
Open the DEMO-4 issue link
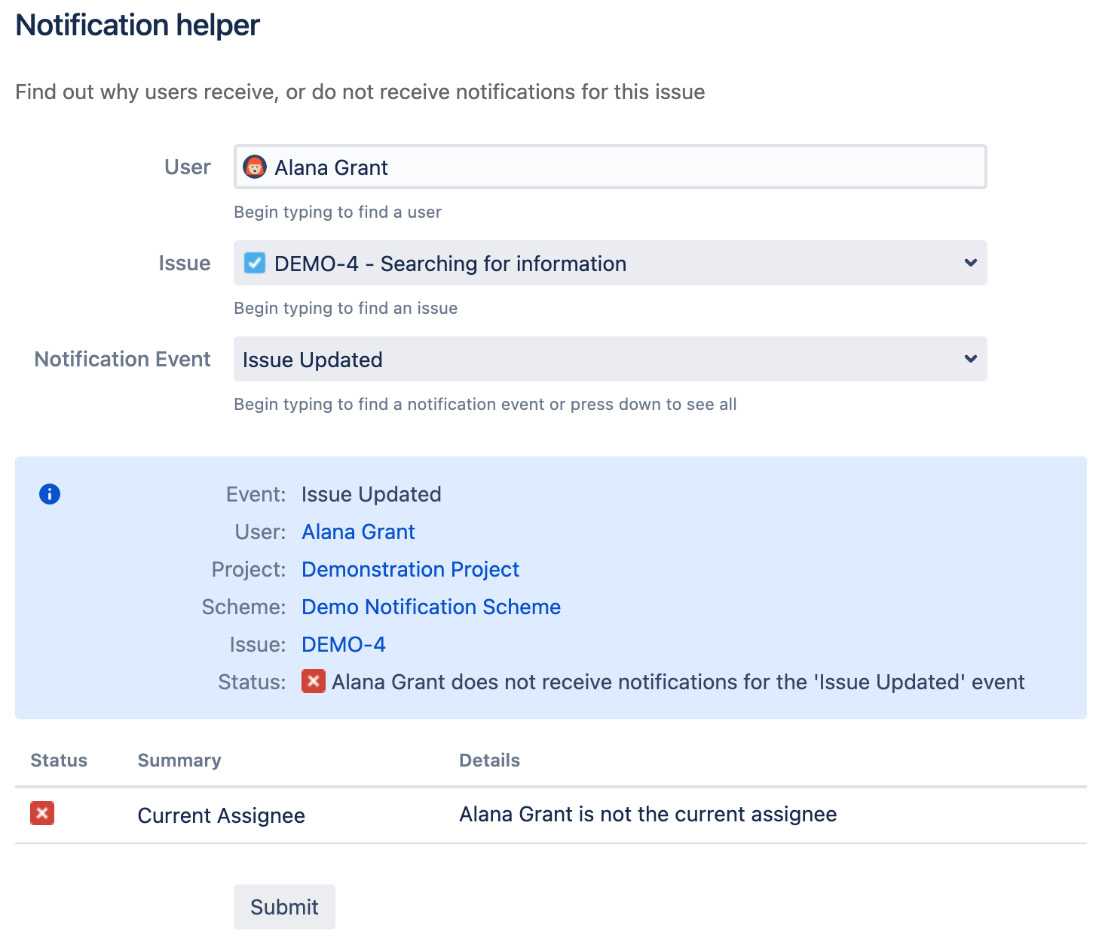click(344, 644)
